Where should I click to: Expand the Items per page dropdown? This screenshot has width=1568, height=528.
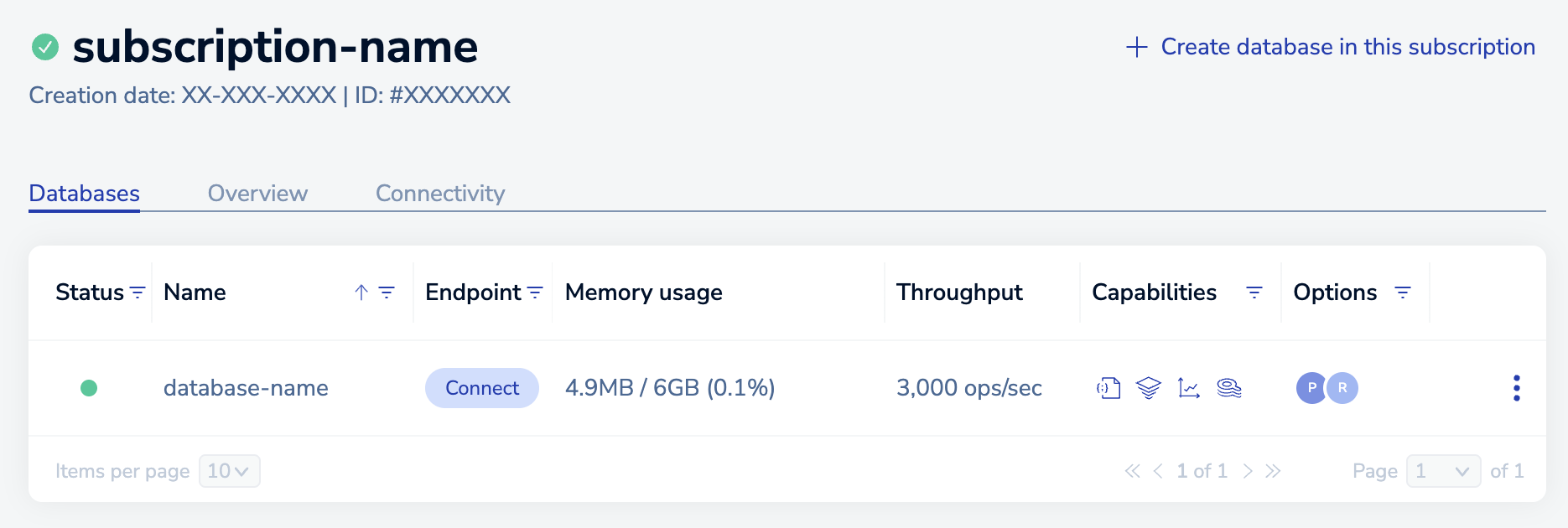229,471
